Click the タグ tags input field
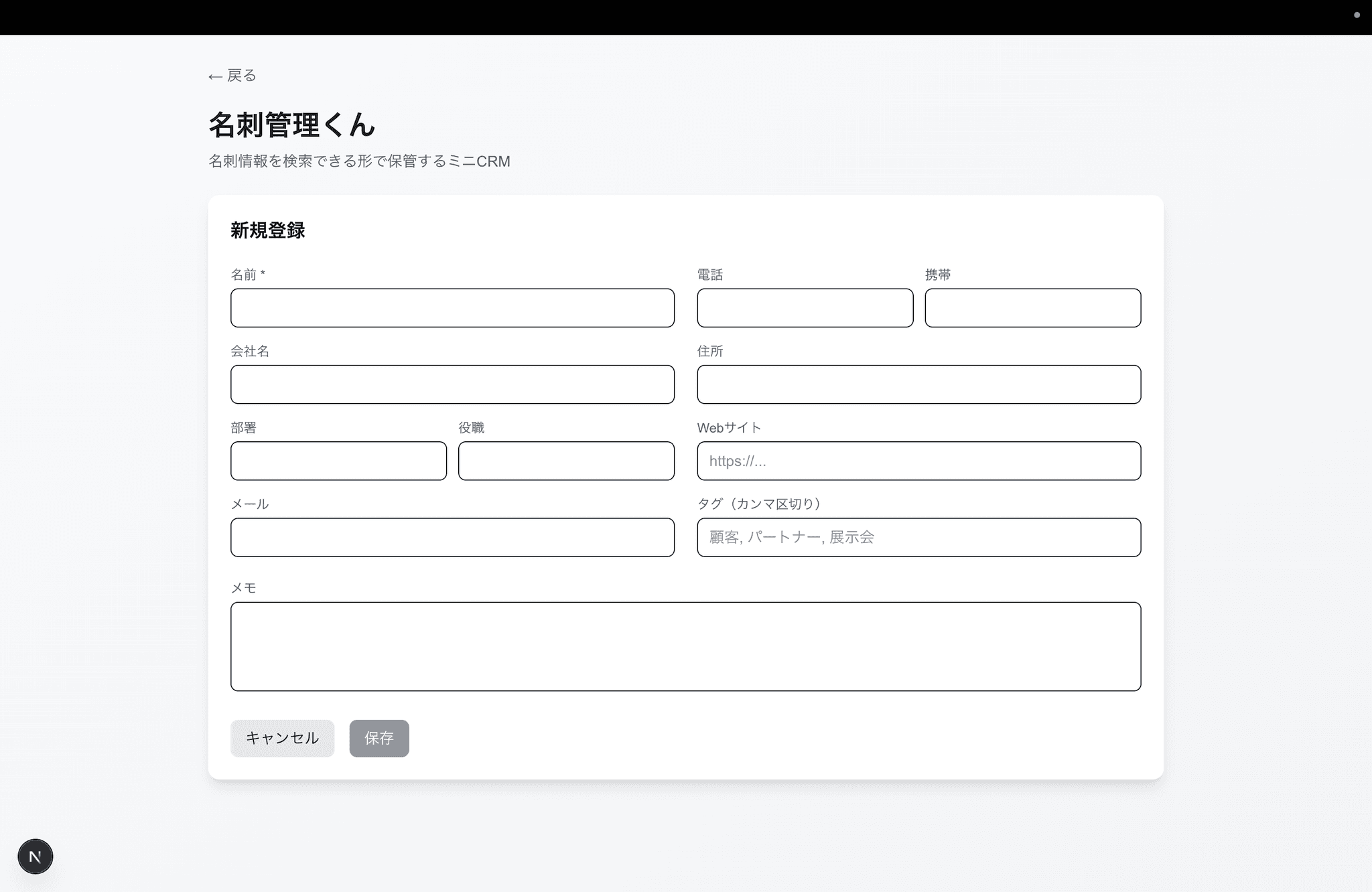The image size is (1372, 892). pyautogui.click(x=918, y=537)
